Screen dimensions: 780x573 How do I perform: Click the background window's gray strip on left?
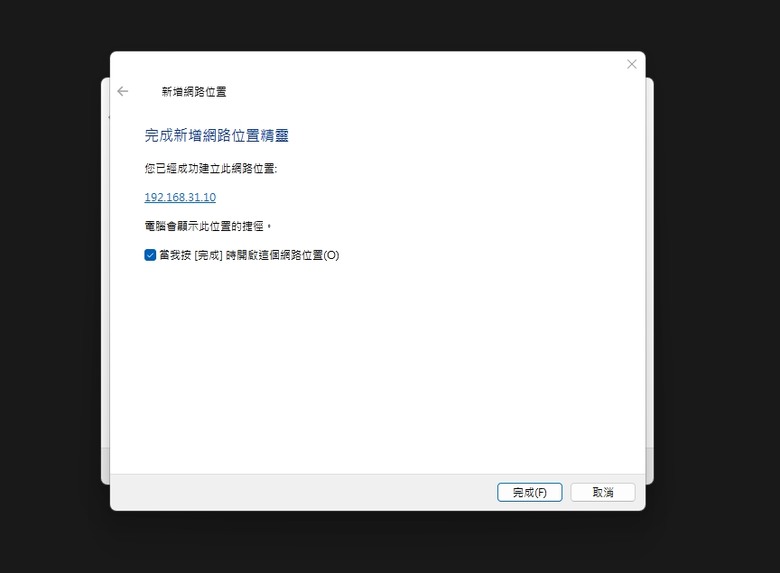(x=105, y=463)
